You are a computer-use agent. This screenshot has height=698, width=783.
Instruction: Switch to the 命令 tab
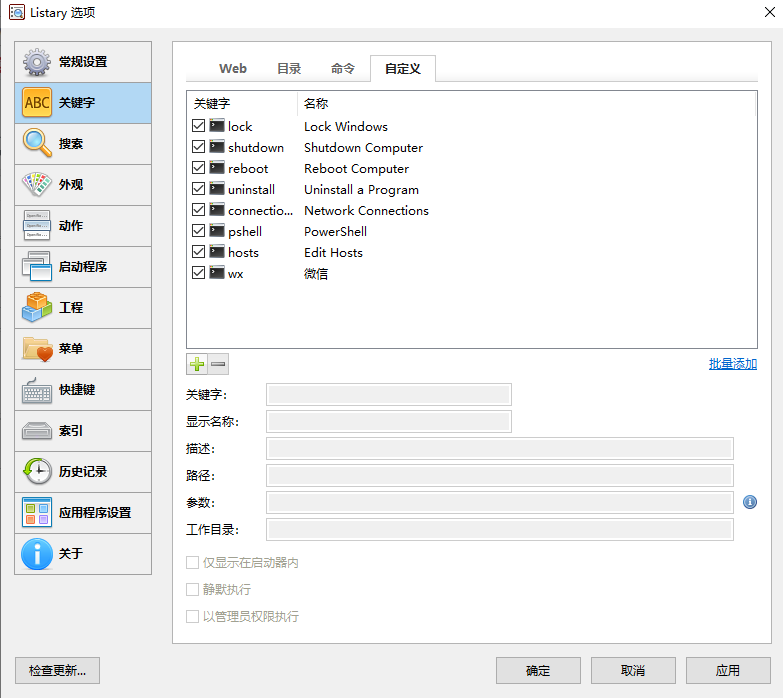[x=343, y=68]
